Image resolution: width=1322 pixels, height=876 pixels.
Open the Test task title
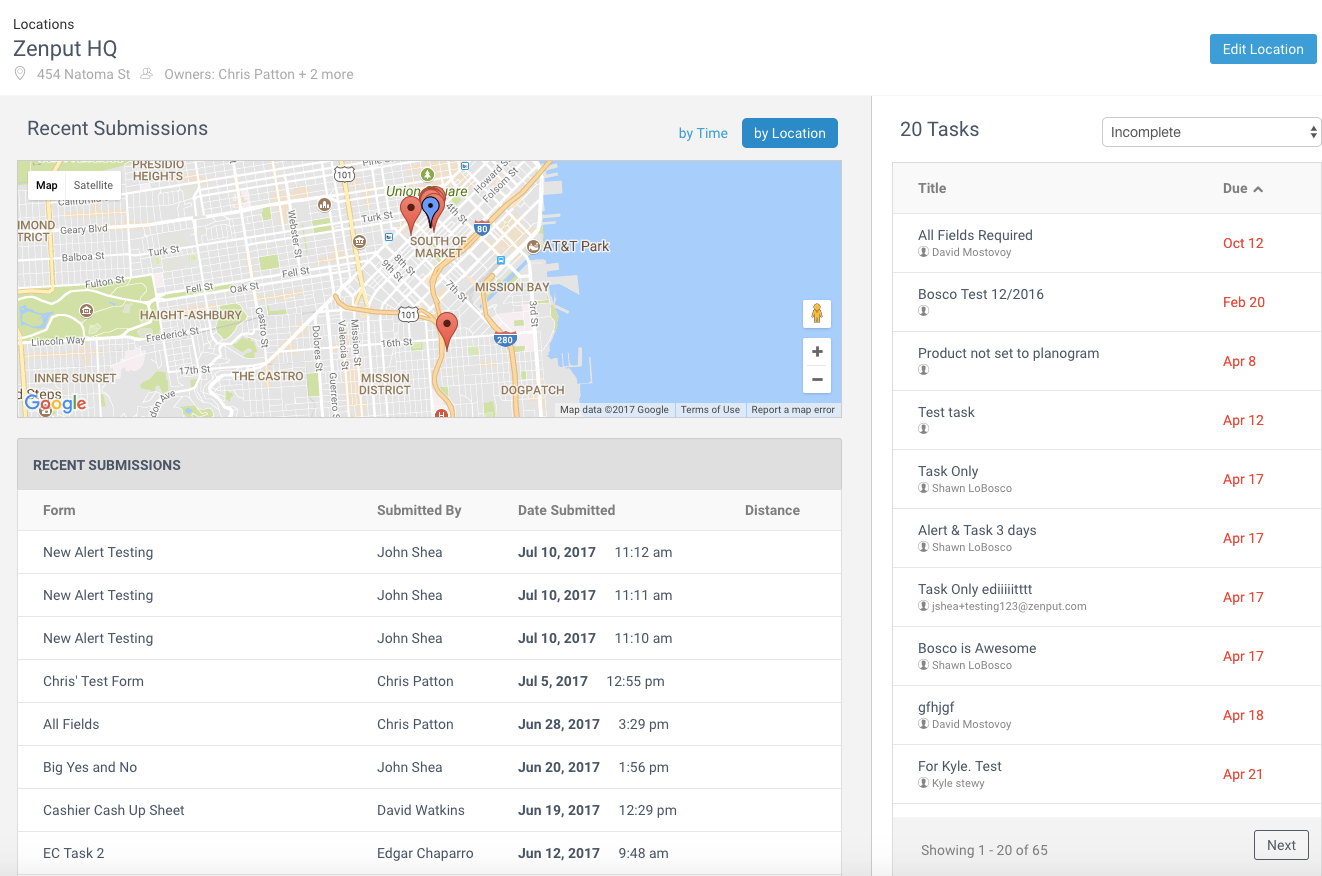(x=946, y=412)
